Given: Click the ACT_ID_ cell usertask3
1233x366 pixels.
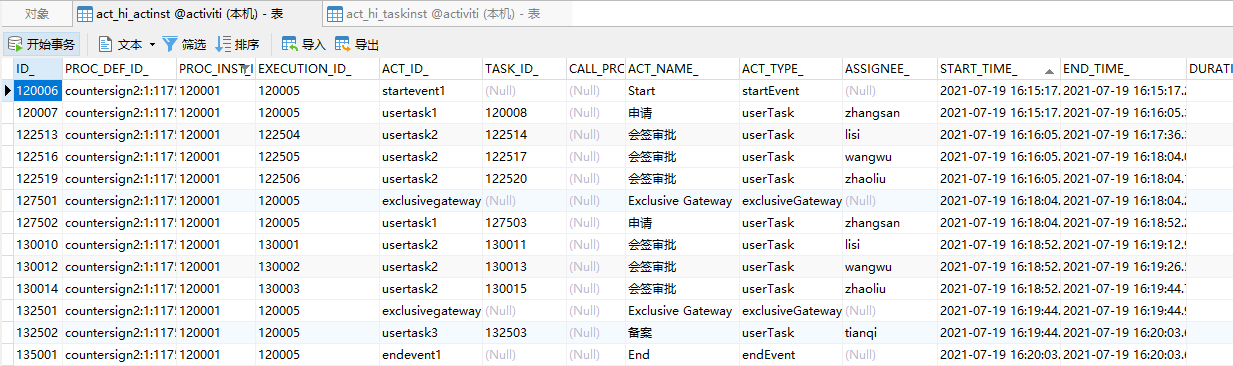Looking at the screenshot, I should point(430,332).
